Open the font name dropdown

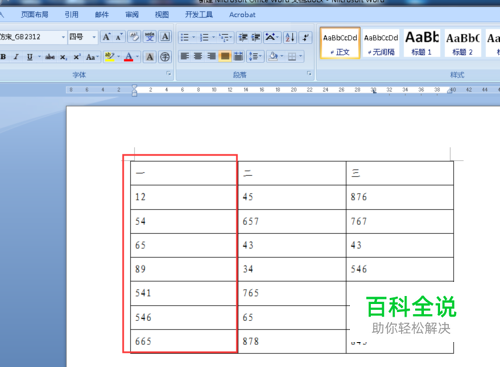click(63, 37)
